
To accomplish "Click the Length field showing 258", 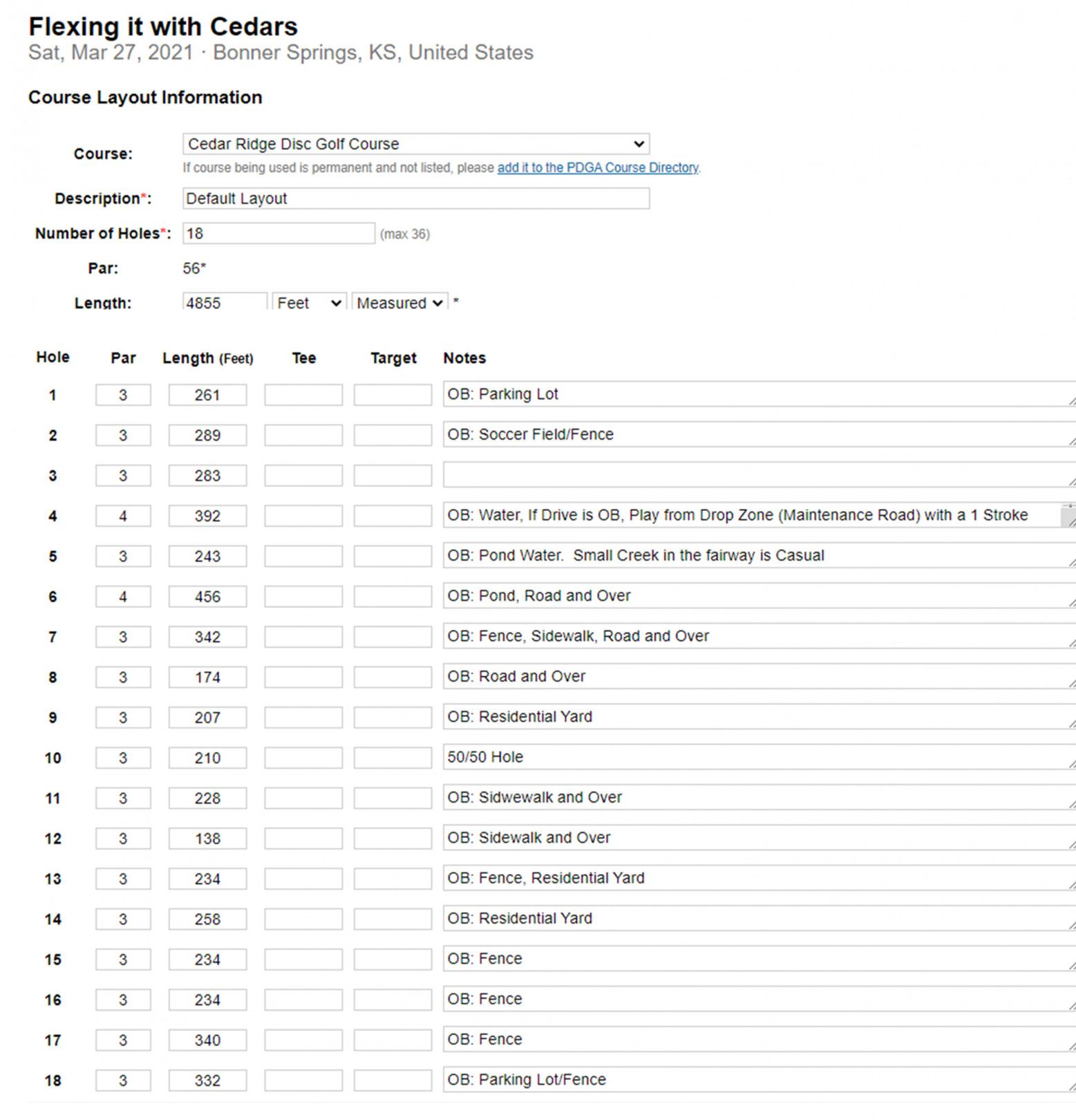I will point(207,919).
